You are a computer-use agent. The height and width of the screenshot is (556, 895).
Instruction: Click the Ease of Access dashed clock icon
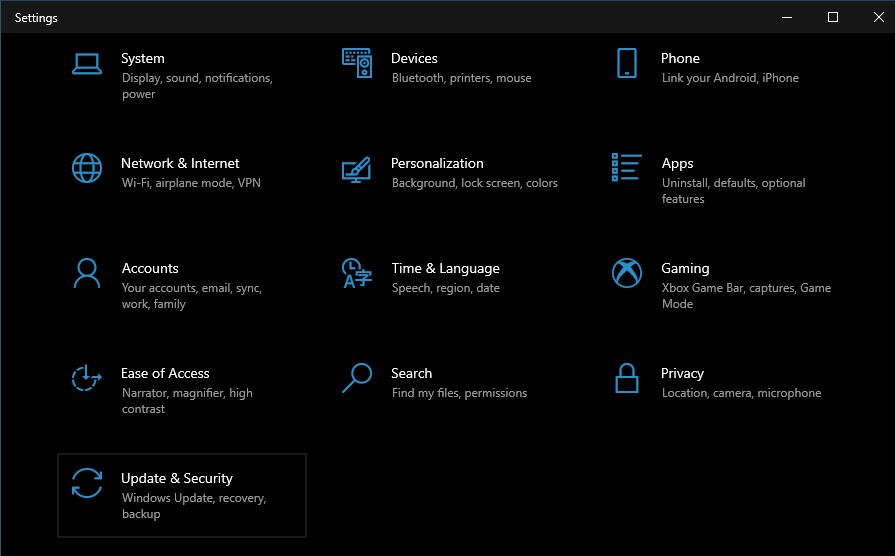pyautogui.click(x=87, y=378)
